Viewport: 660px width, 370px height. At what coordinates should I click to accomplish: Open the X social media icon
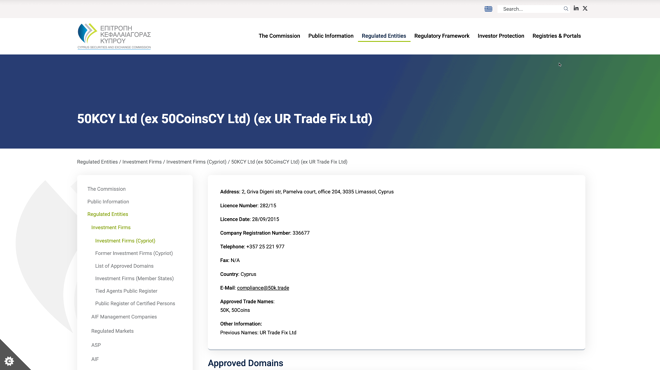pyautogui.click(x=585, y=8)
